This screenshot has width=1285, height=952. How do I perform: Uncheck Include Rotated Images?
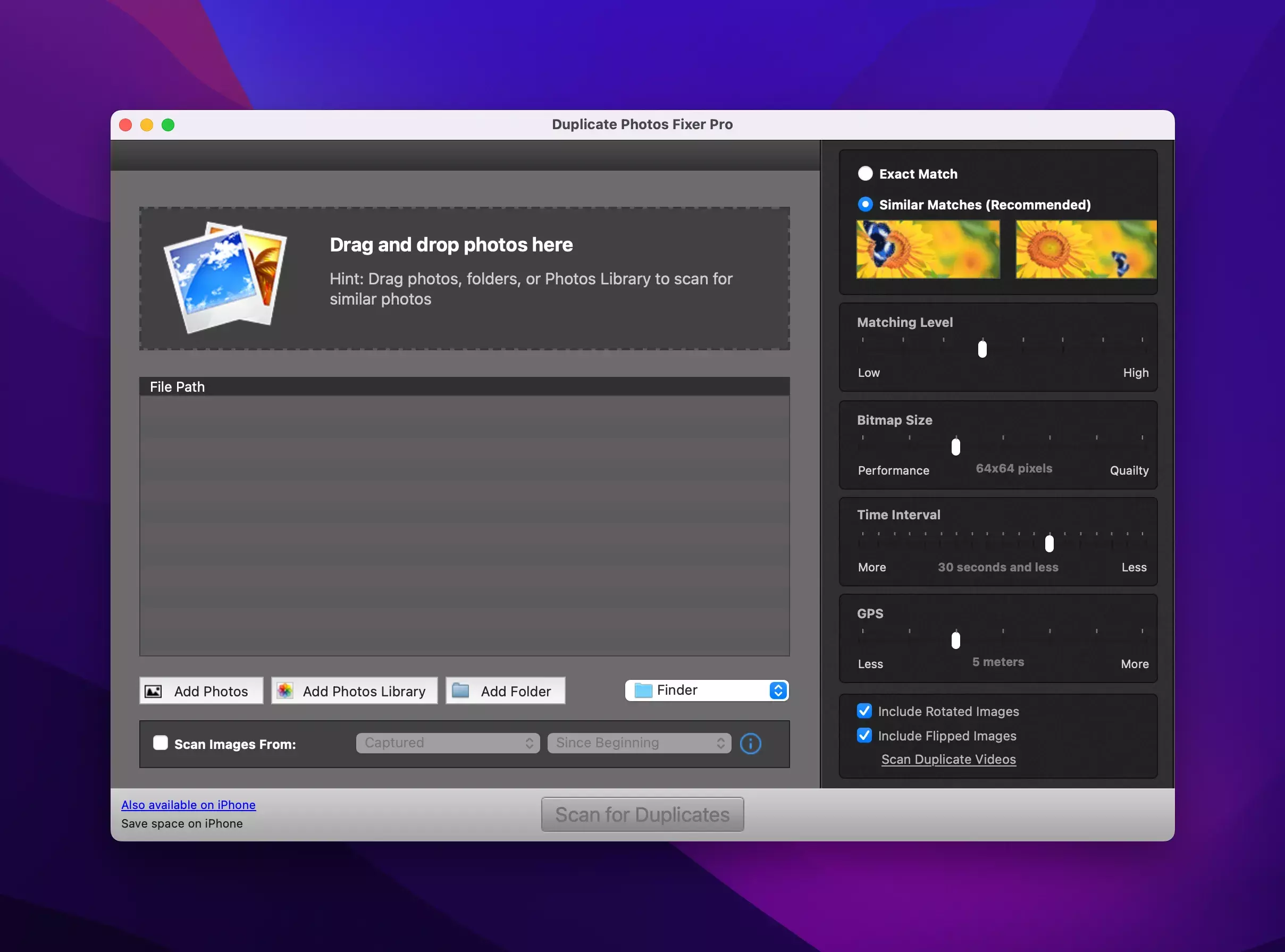(x=864, y=711)
